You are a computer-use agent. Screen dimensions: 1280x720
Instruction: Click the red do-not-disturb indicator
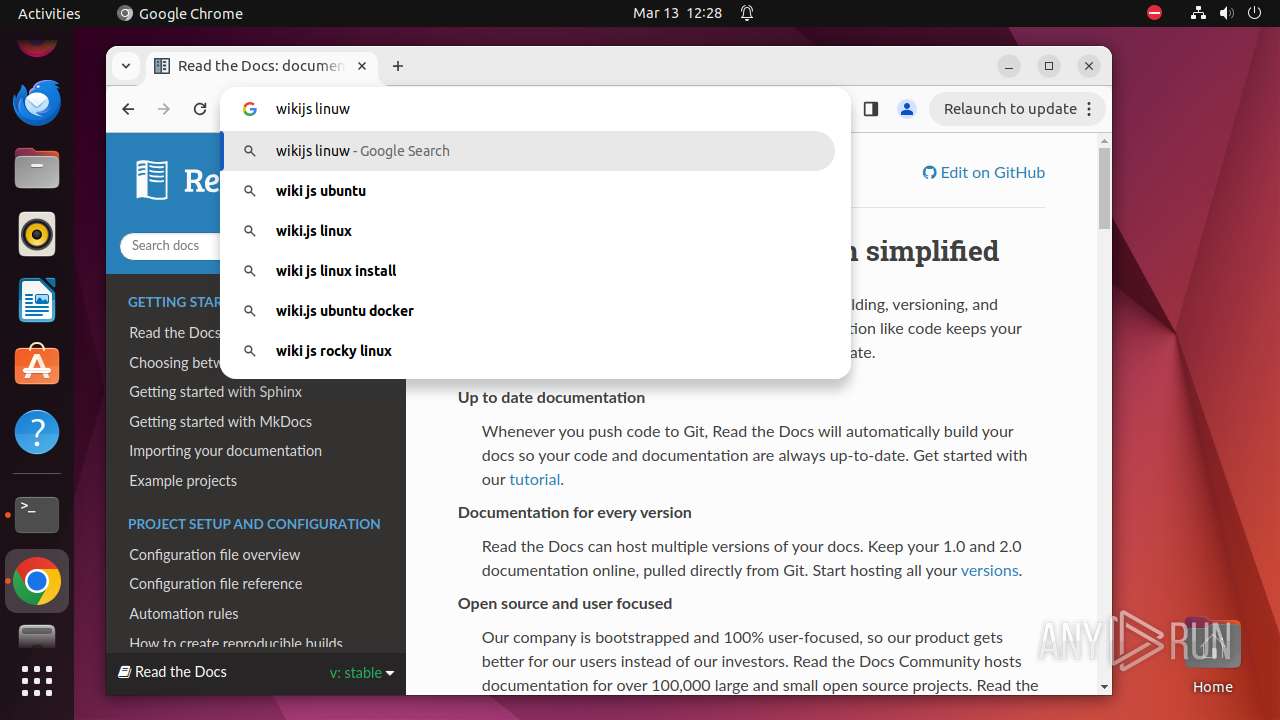tap(1155, 13)
